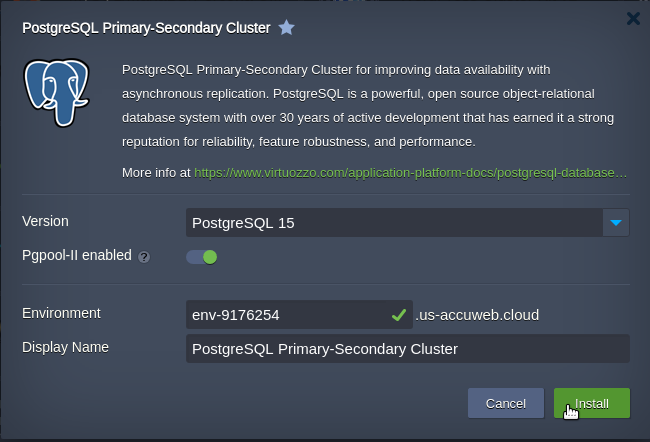
Task: Click into the Display Name text field
Action: (407, 349)
